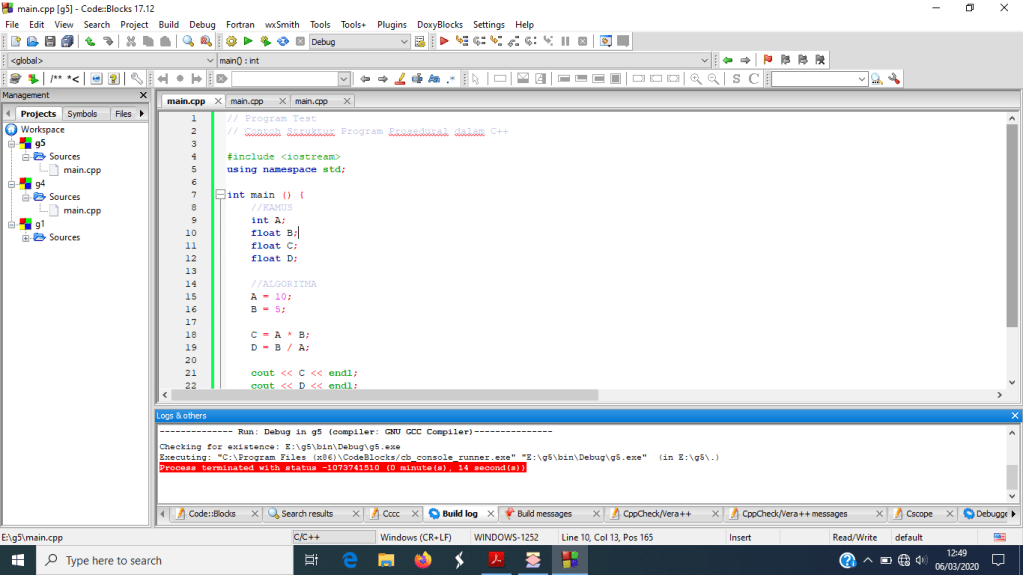Click the Save all files icon
Screen dimensions: 1023x575
pyautogui.click(x=67, y=41)
